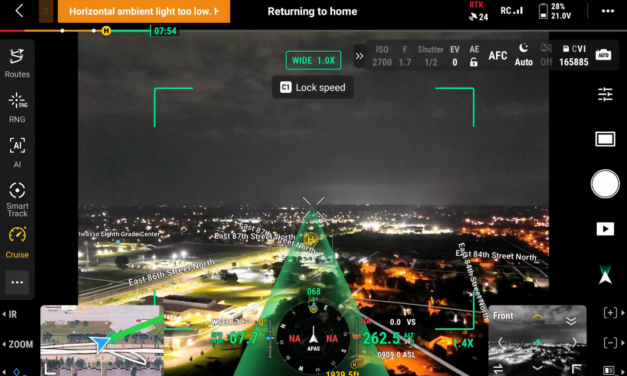
Task: Adjust the F 1.7 aperture value
Action: click(405, 56)
